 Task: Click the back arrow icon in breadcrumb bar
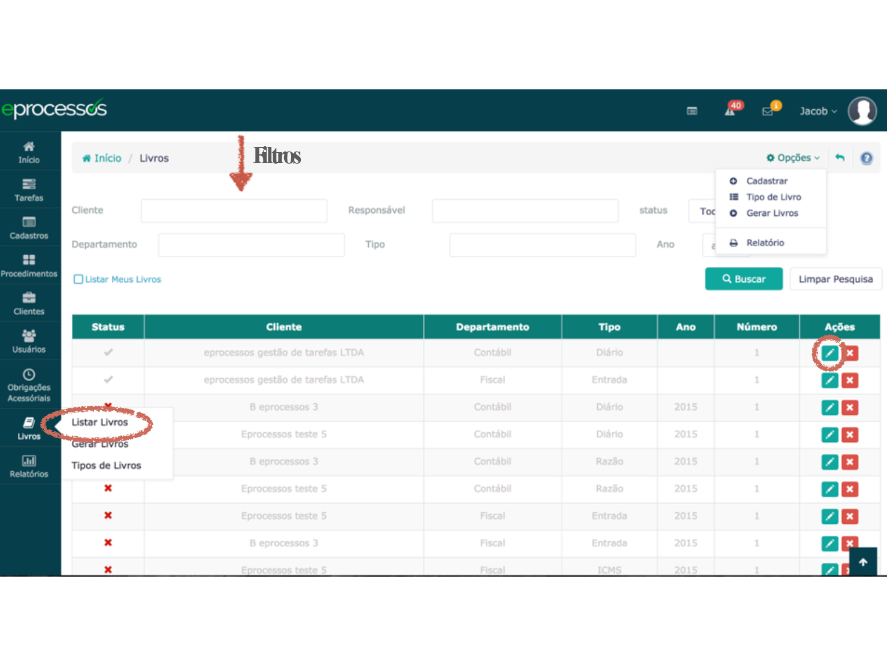point(840,158)
